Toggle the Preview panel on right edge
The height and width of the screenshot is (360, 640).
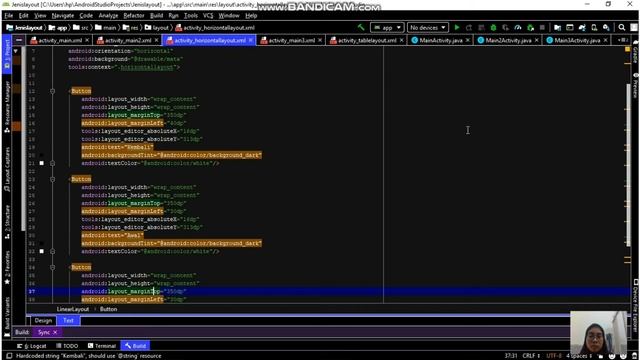[x=636, y=86]
